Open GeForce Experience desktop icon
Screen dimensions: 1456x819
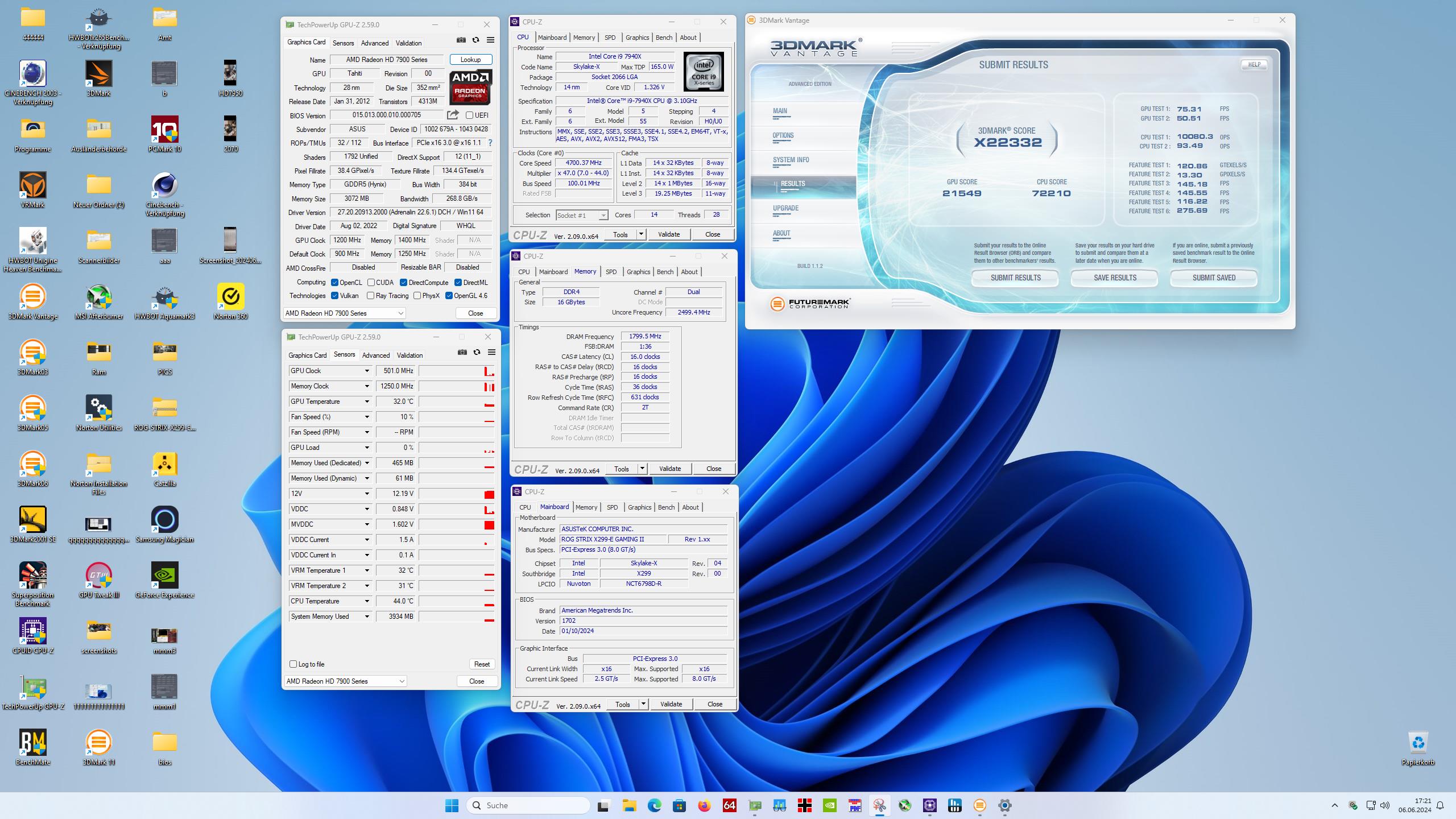165,581
